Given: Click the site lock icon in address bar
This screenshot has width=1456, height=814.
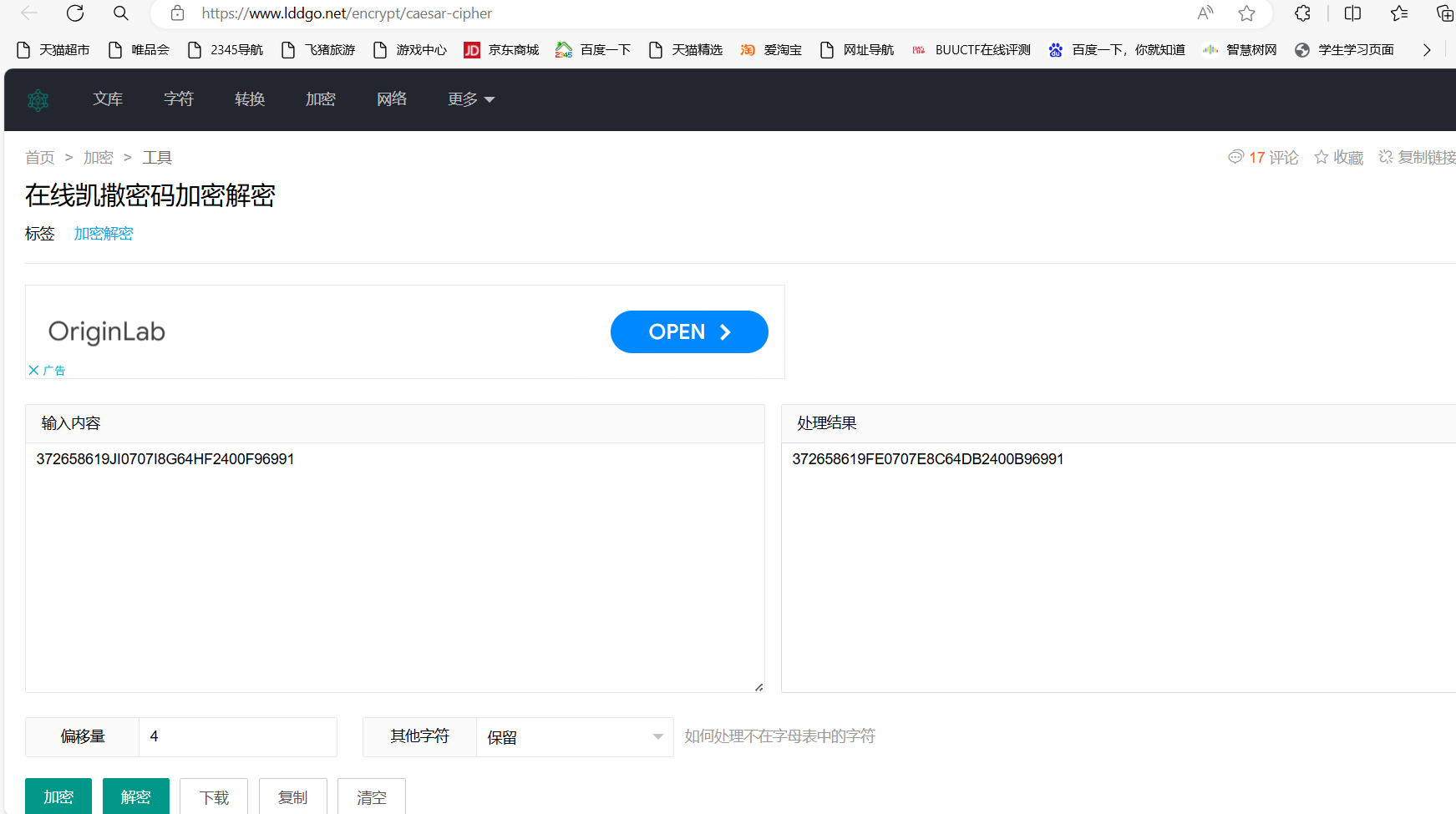Looking at the screenshot, I should 177,13.
